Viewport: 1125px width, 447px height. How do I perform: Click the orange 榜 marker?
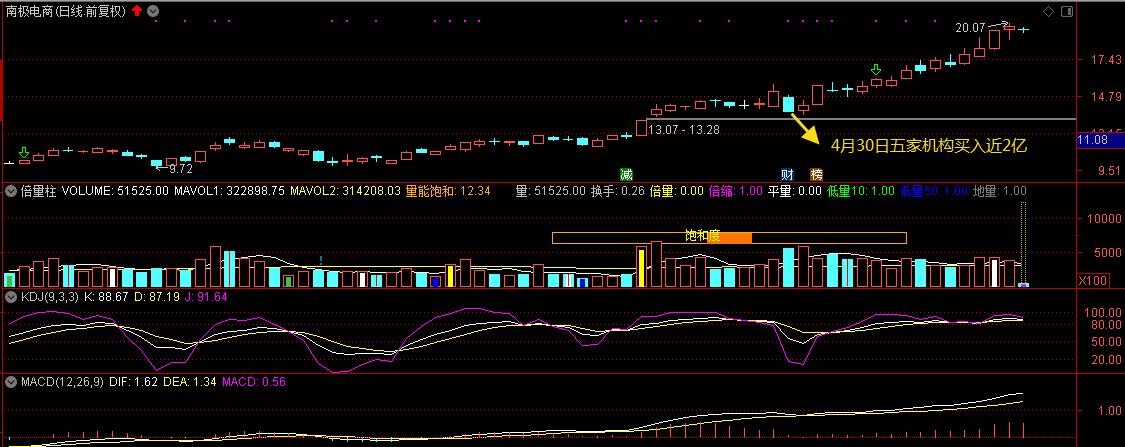816,174
